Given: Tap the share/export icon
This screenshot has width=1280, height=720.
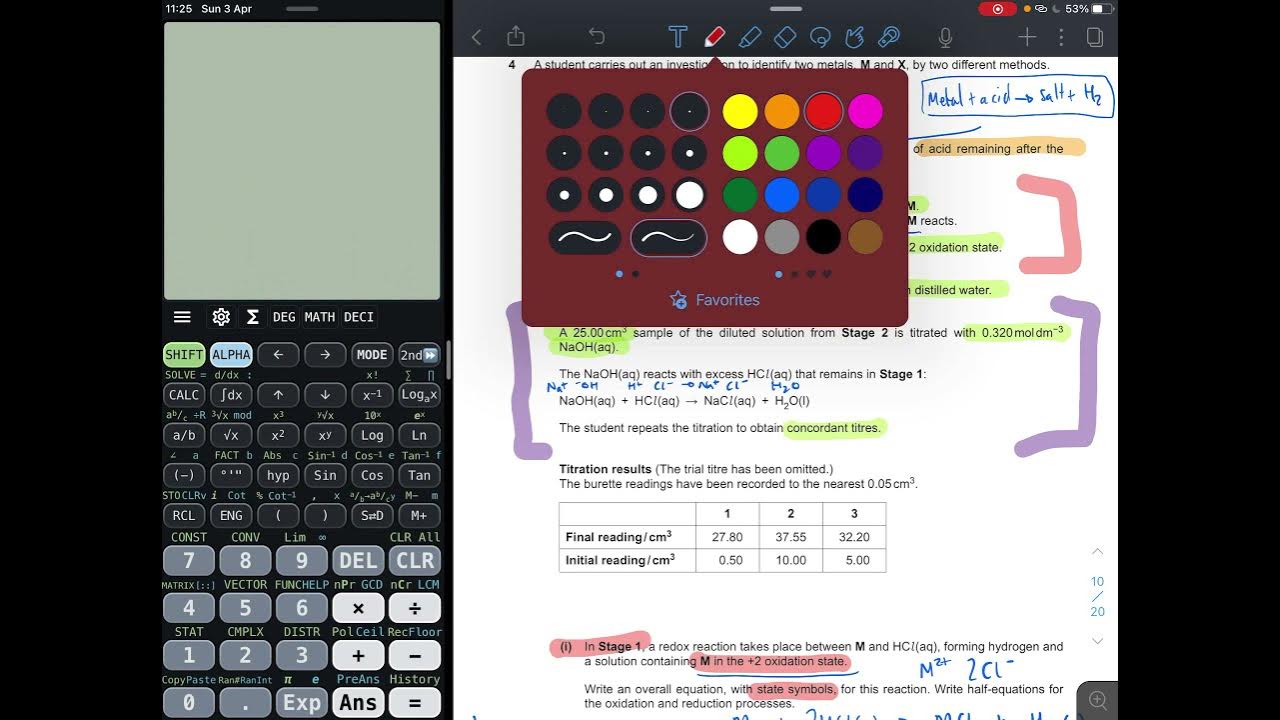Looking at the screenshot, I should tap(516, 36).
